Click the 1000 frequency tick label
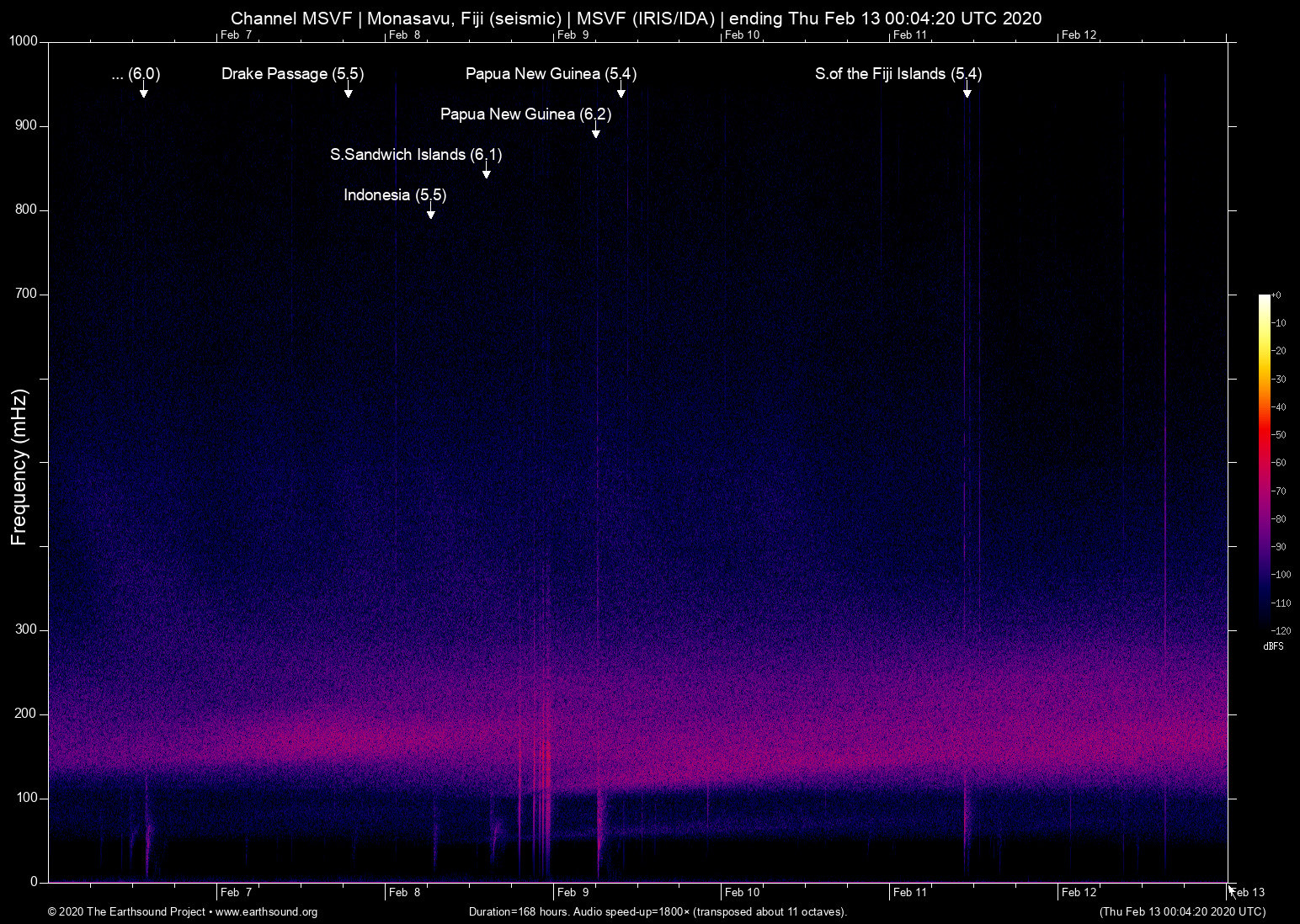 (23, 40)
